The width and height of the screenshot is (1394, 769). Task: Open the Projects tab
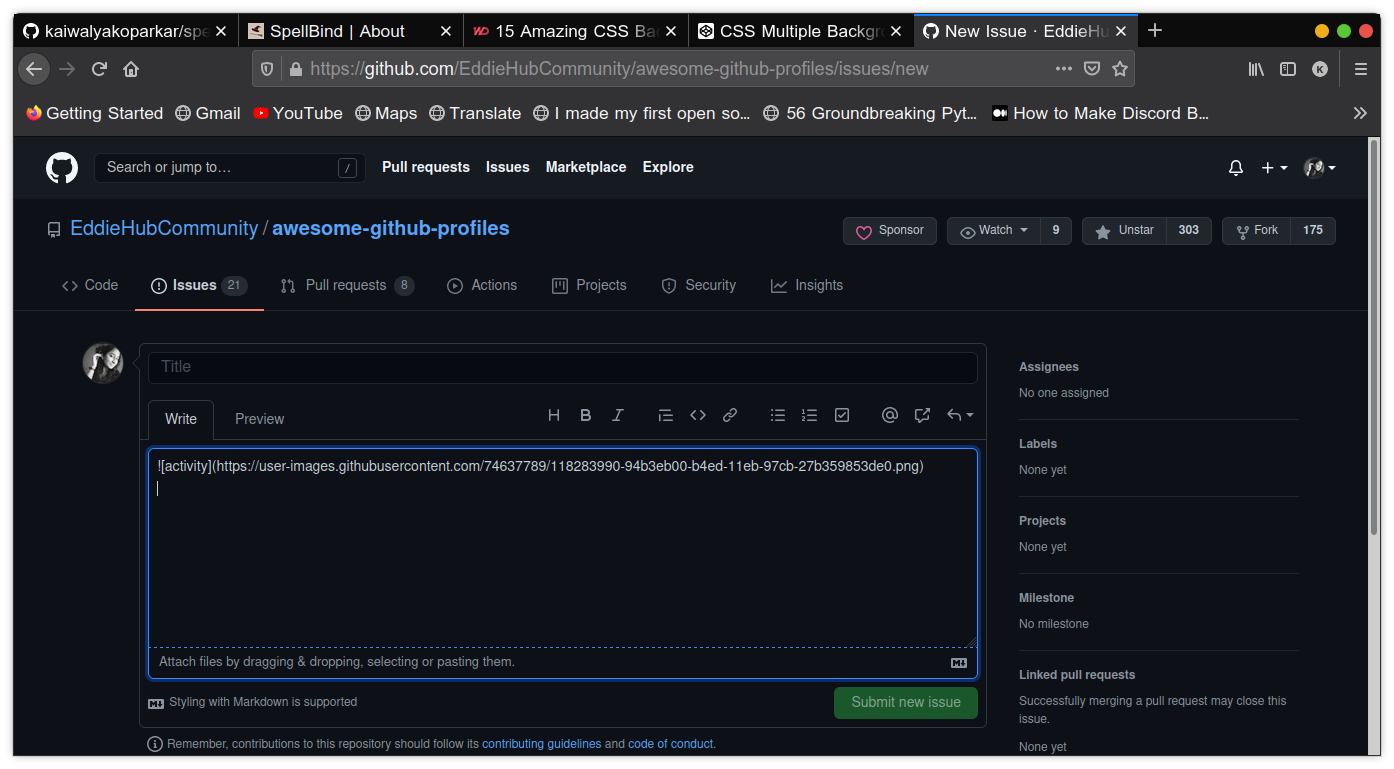tap(590, 285)
